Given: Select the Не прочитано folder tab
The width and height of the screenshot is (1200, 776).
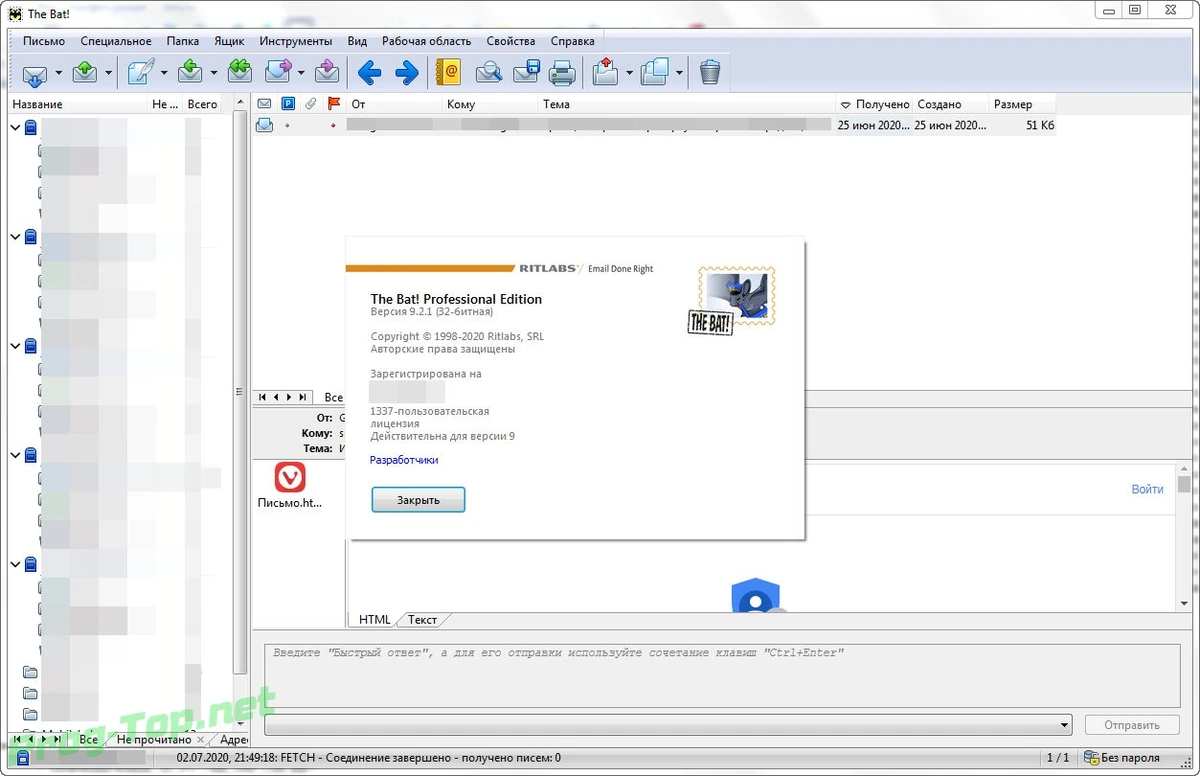Looking at the screenshot, I should click(153, 740).
